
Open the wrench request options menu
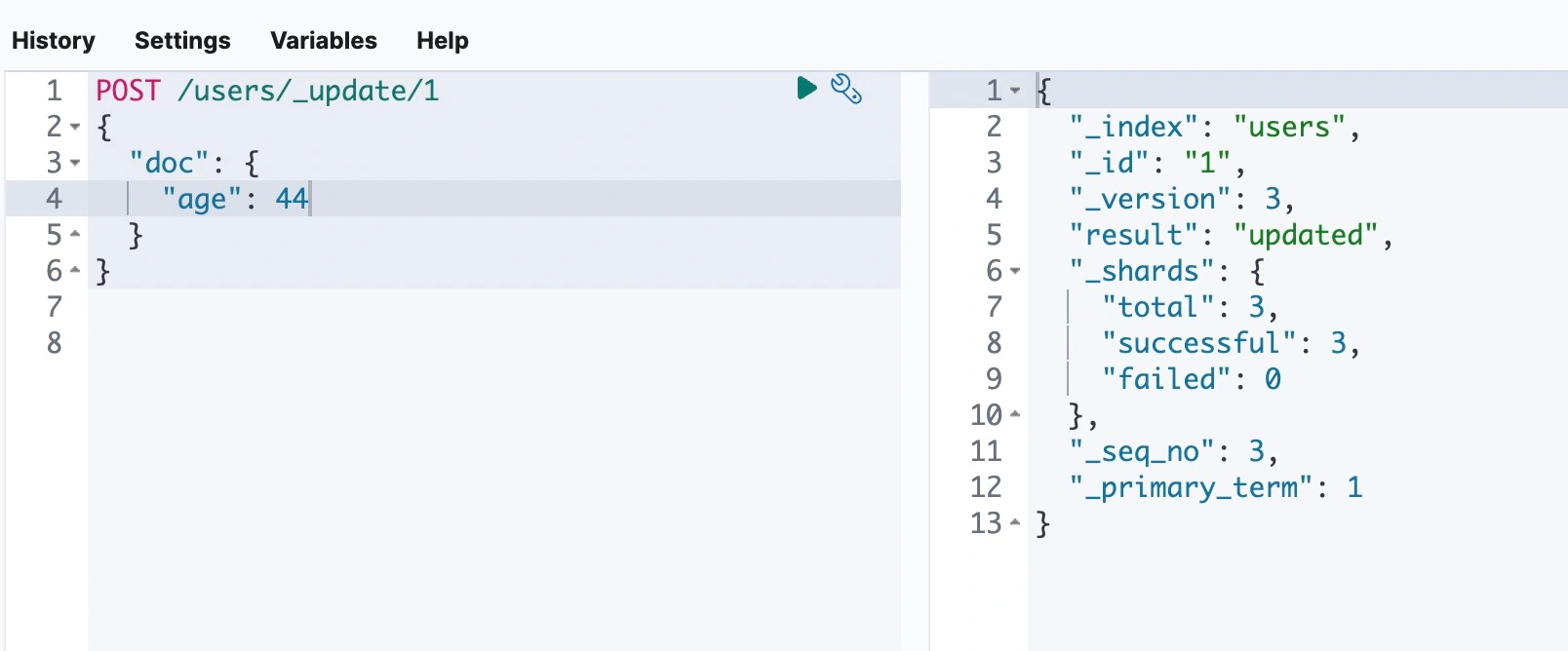pyautogui.click(x=845, y=89)
